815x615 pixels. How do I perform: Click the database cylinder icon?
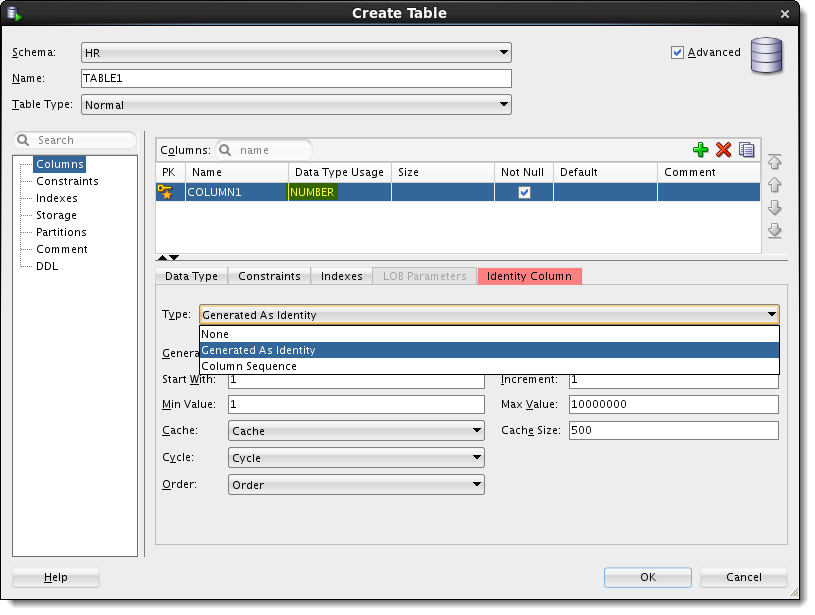tap(766, 55)
